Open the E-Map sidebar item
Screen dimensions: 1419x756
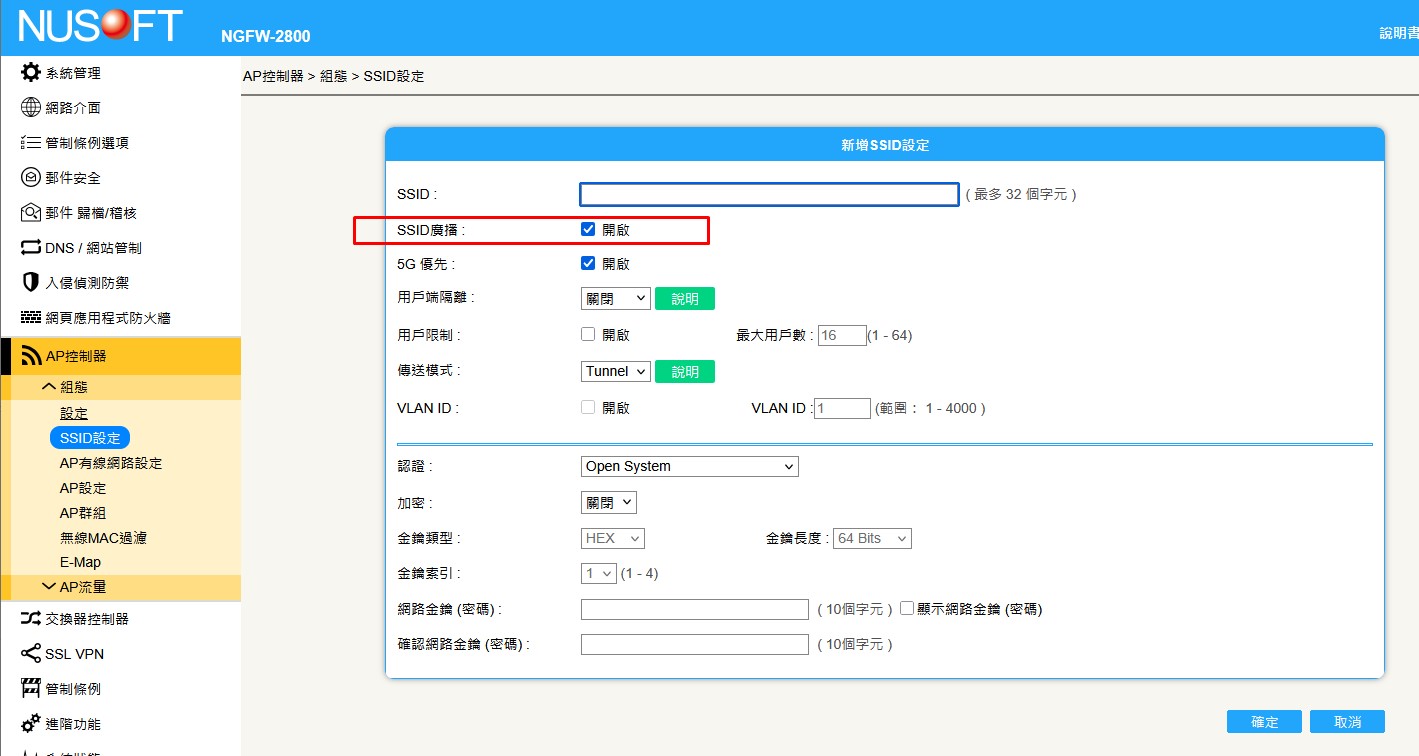point(80,562)
